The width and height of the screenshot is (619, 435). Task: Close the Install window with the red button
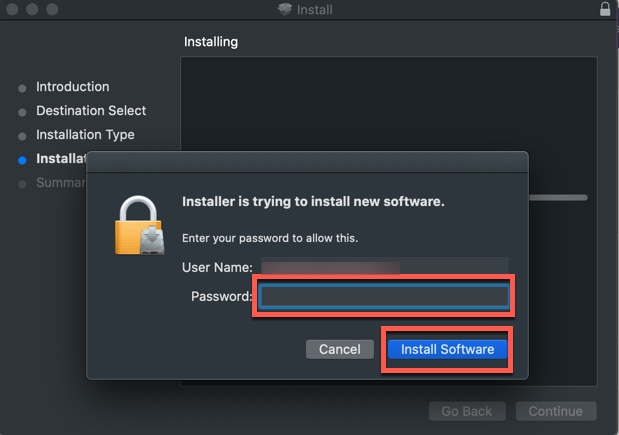coord(11,9)
